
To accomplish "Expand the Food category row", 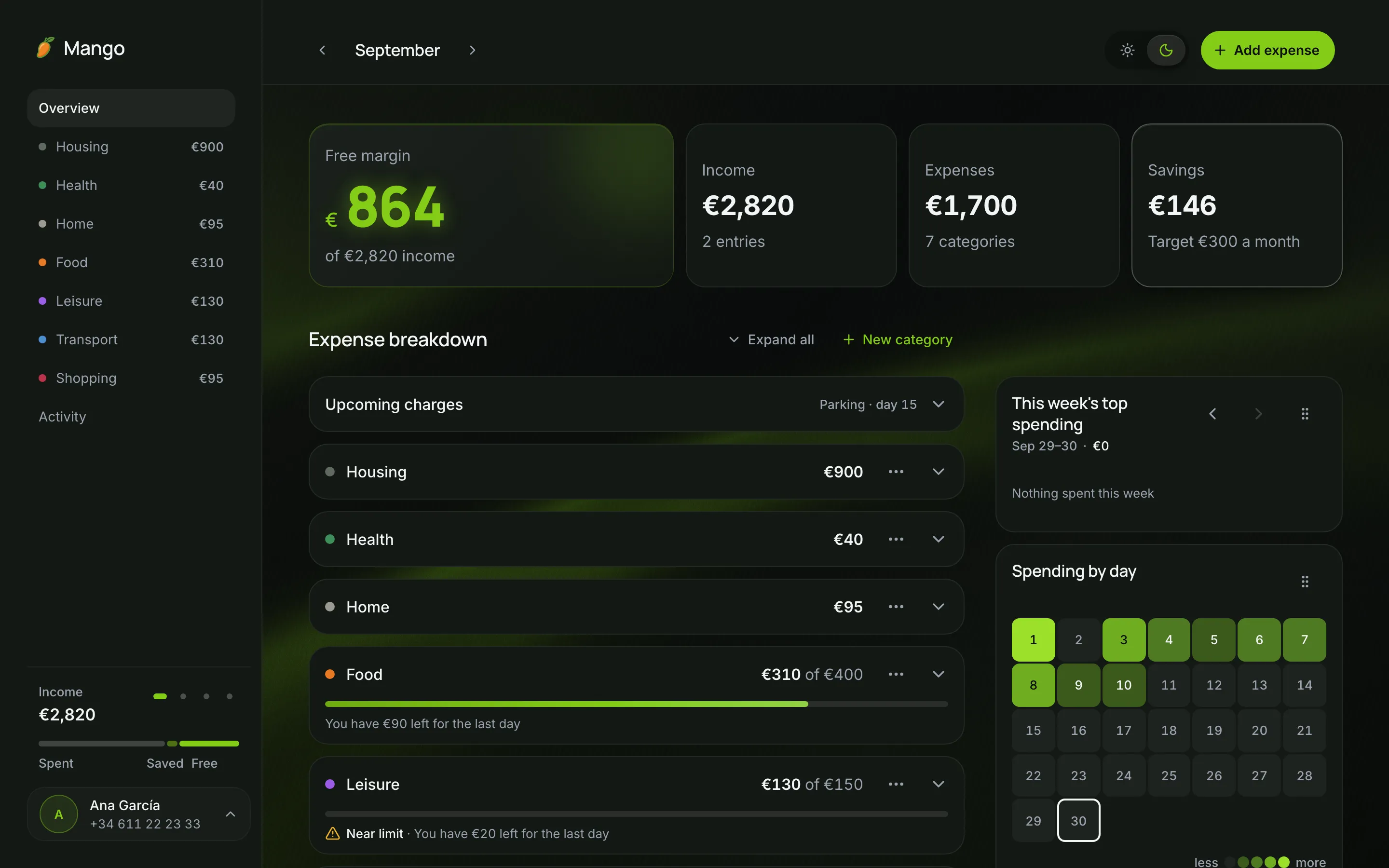I will pyautogui.click(x=939, y=674).
